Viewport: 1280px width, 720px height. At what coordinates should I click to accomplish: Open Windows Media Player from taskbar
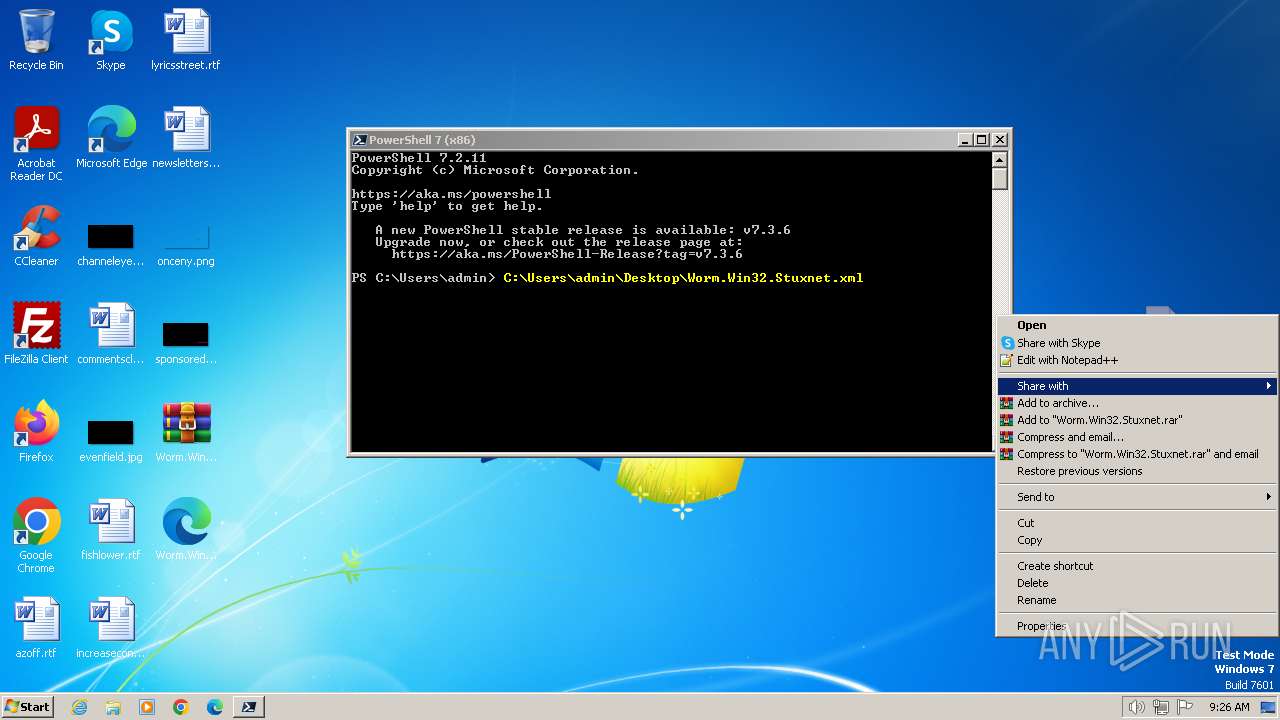147,707
